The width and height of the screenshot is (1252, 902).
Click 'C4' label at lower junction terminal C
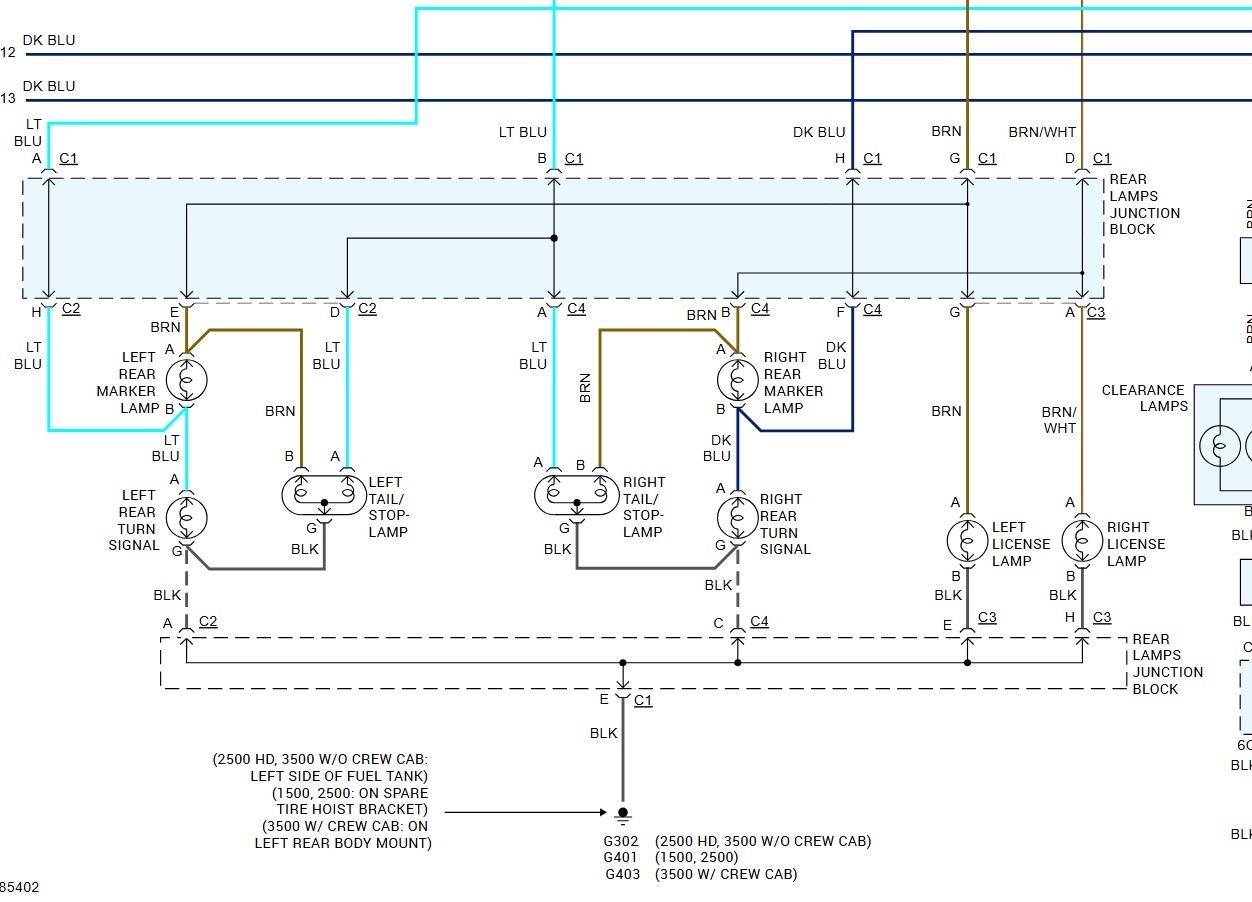pos(760,621)
